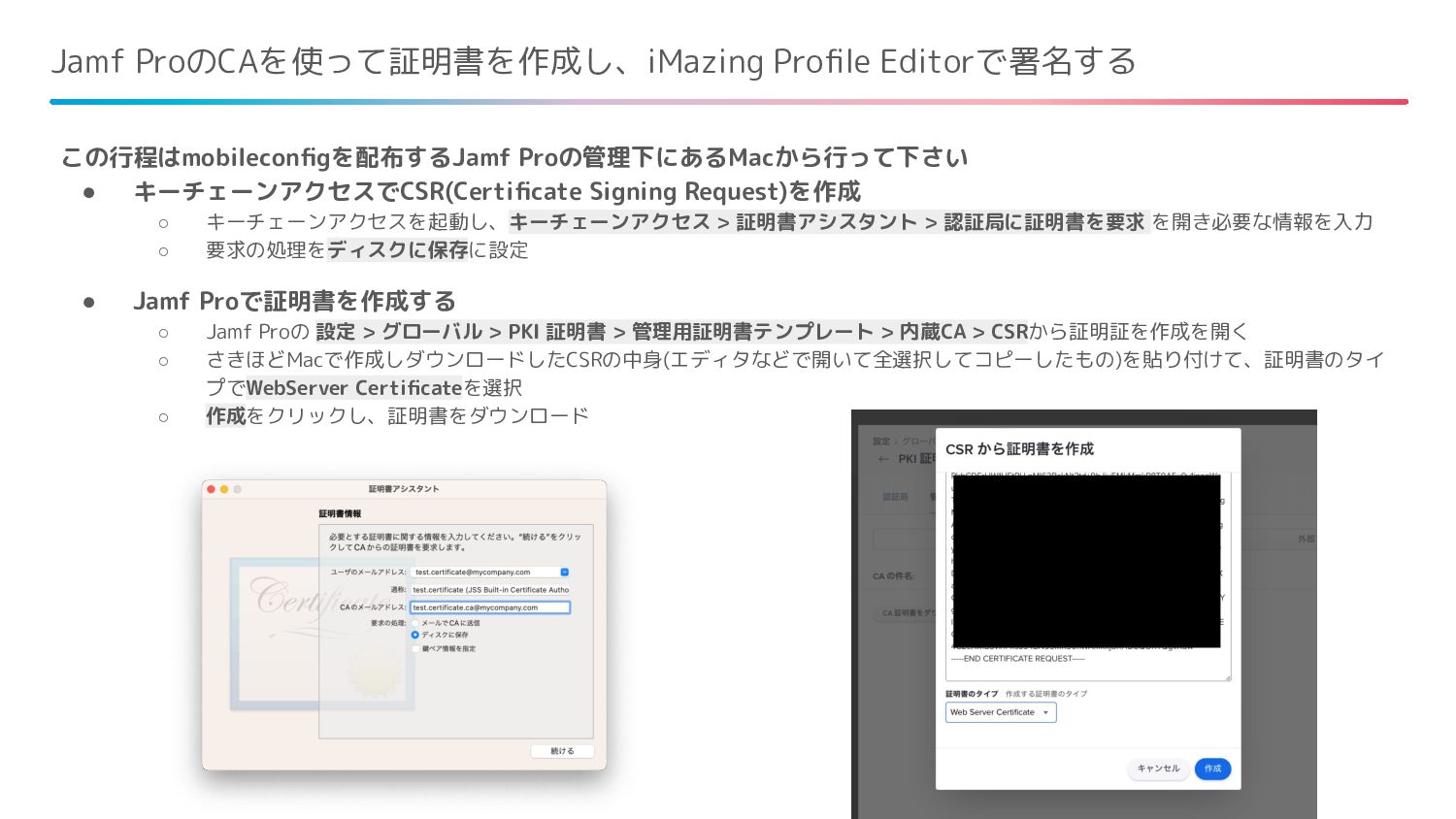Select the 認証局 tab behind the dialog

coord(895,497)
